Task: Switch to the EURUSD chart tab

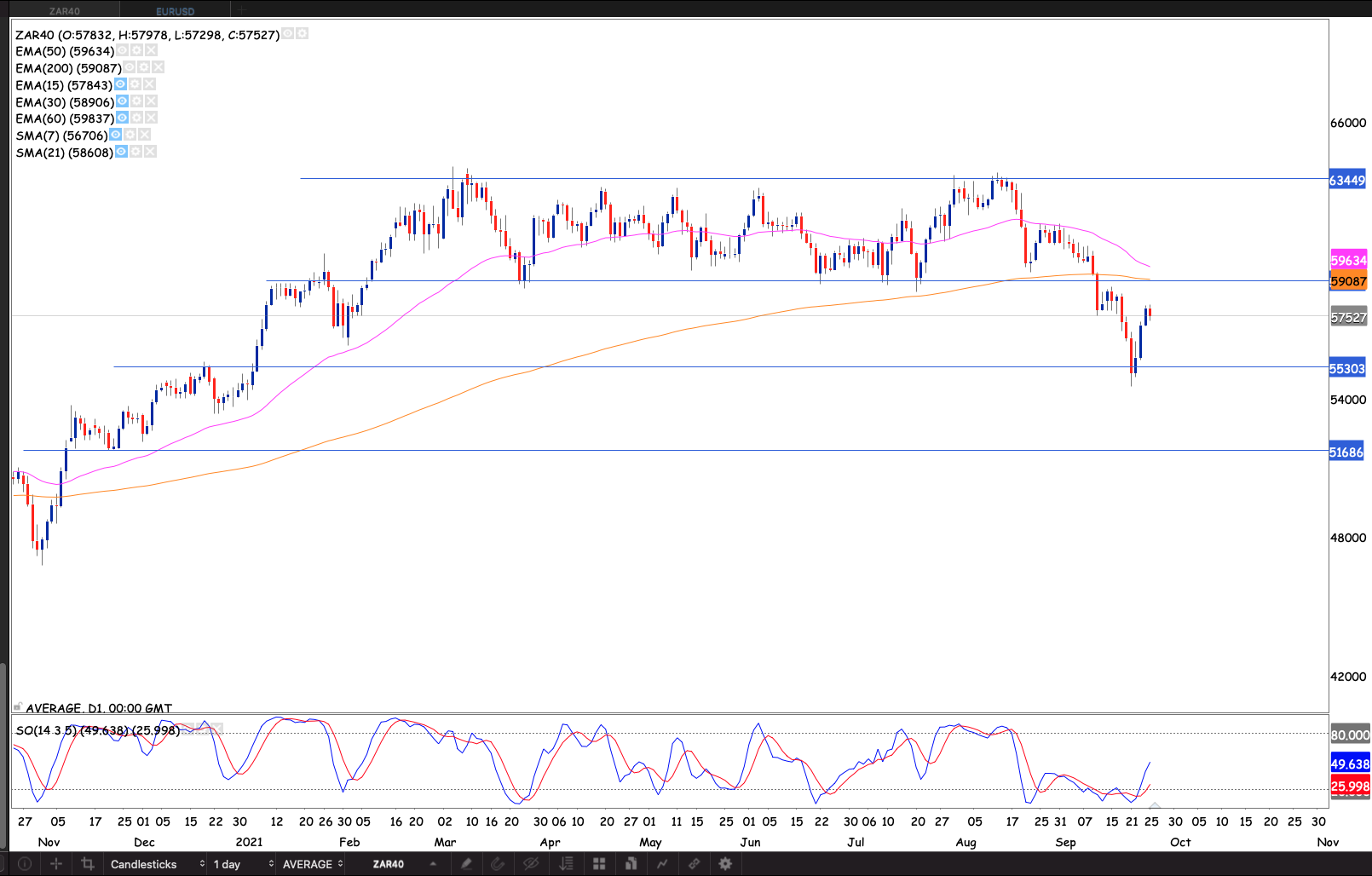Action: [176, 11]
